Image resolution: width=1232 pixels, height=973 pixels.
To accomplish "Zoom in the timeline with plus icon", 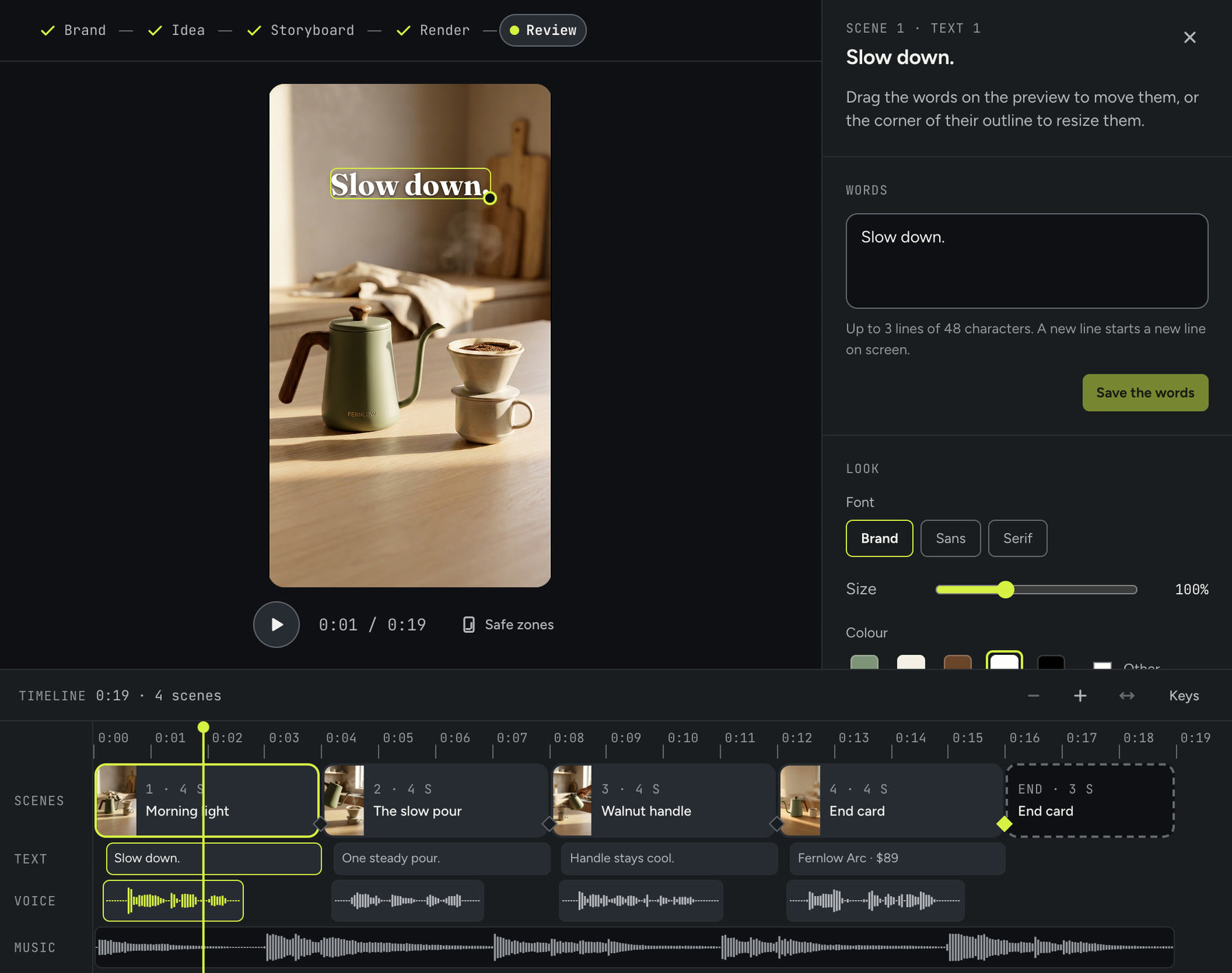I will pos(1080,695).
